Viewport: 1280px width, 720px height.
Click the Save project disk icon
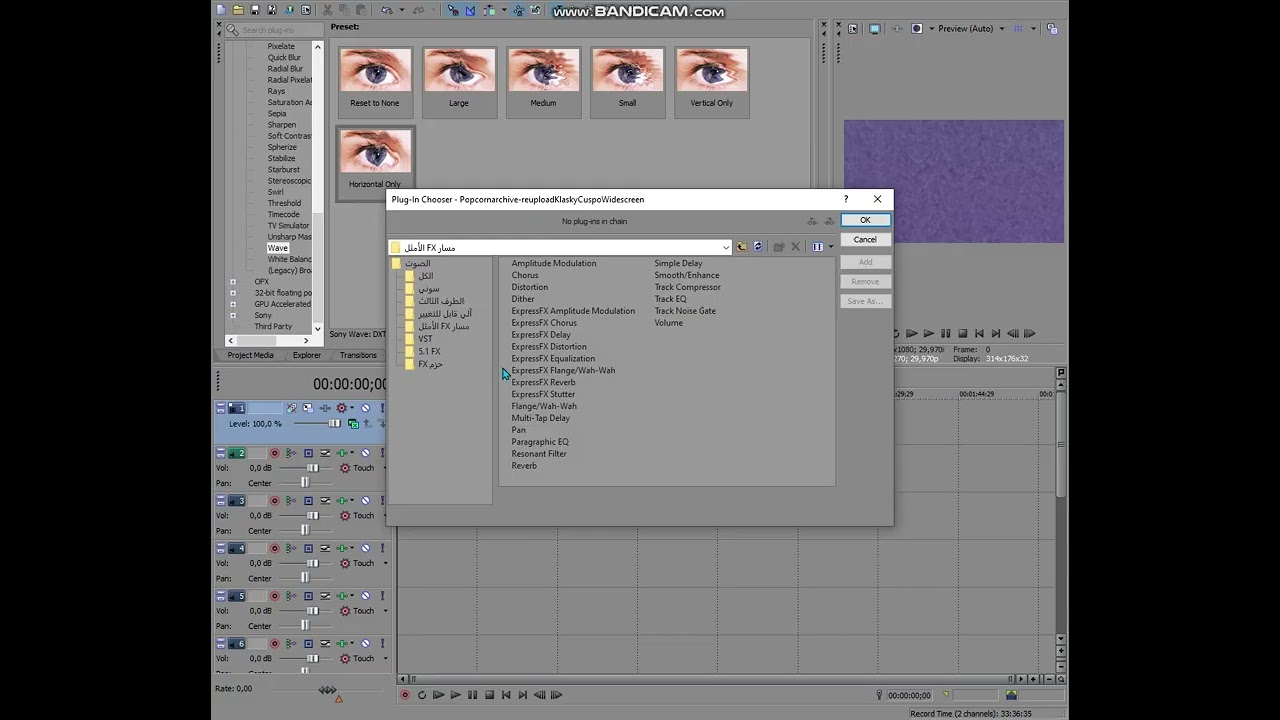[254, 10]
